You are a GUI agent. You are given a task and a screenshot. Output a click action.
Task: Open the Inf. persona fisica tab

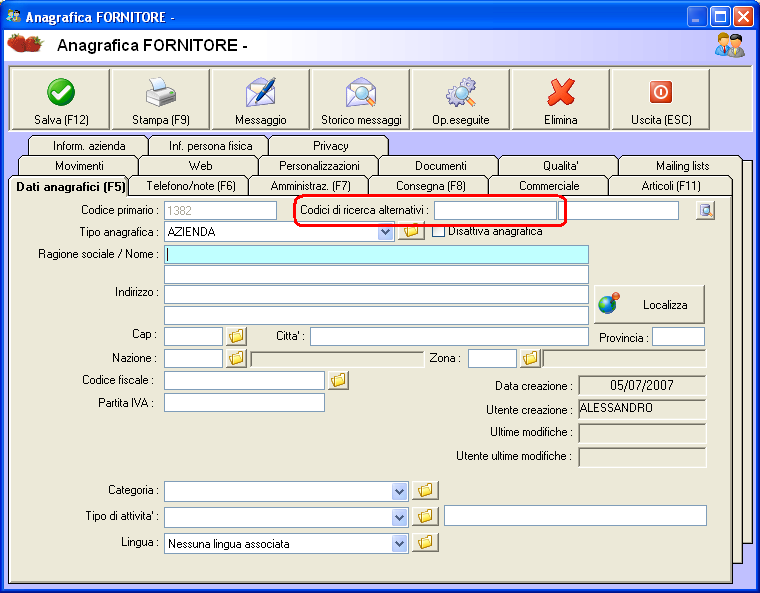[x=210, y=145]
